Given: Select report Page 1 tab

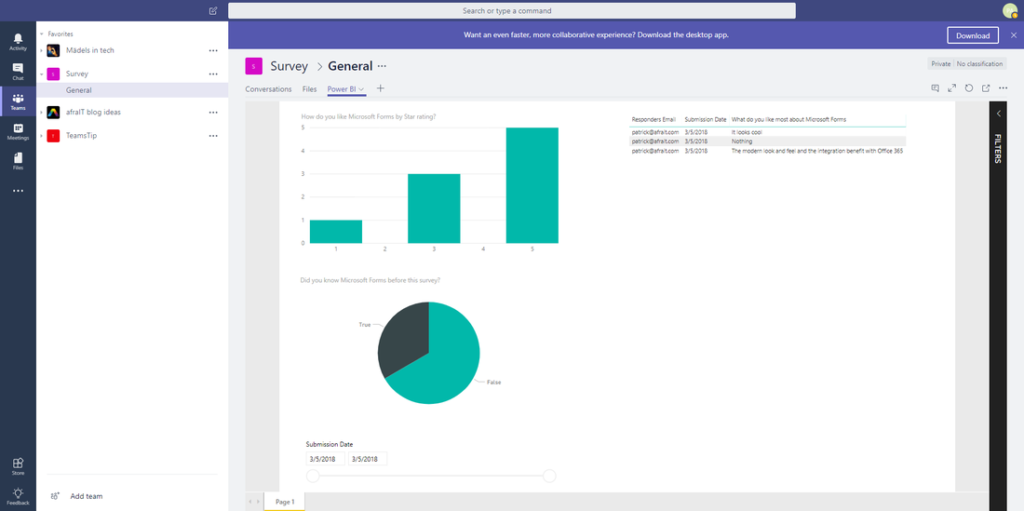Looking at the screenshot, I should click(x=285, y=502).
